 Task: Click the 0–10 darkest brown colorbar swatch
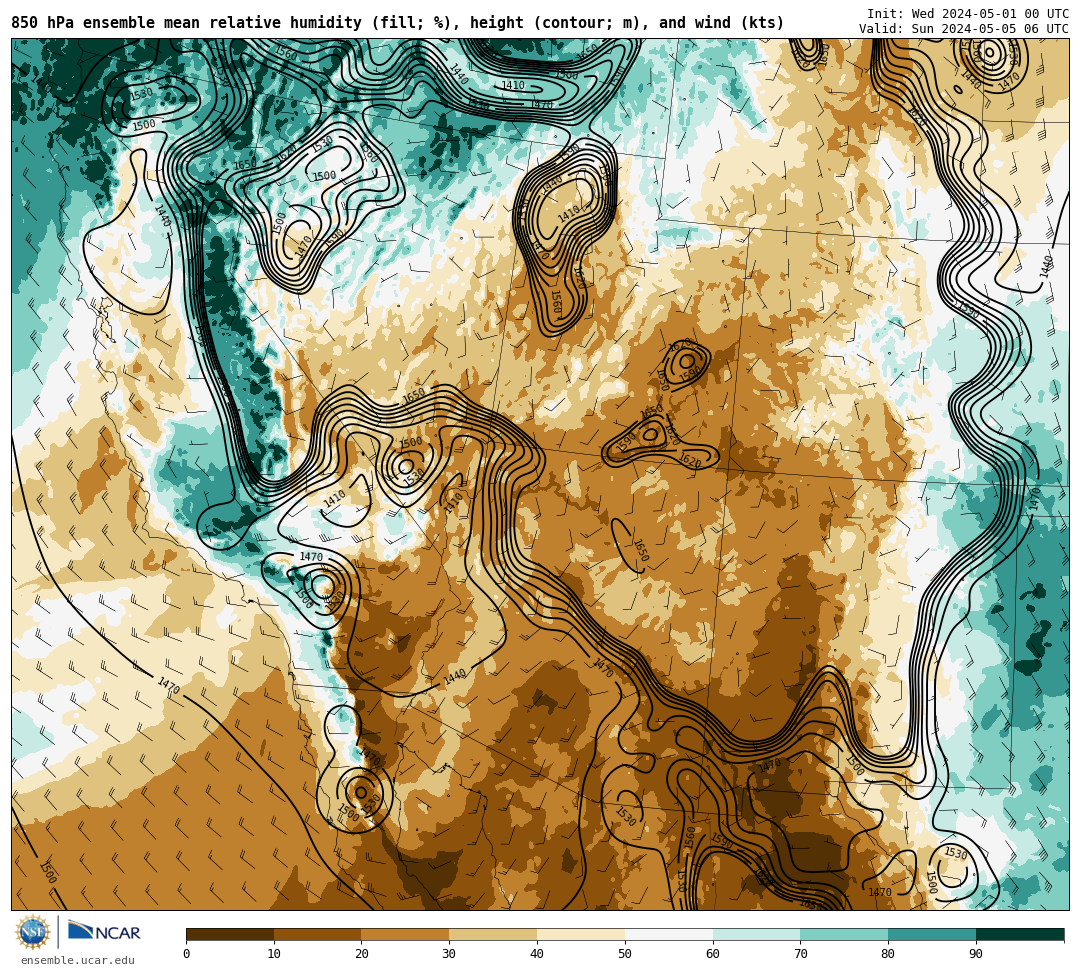click(x=230, y=934)
